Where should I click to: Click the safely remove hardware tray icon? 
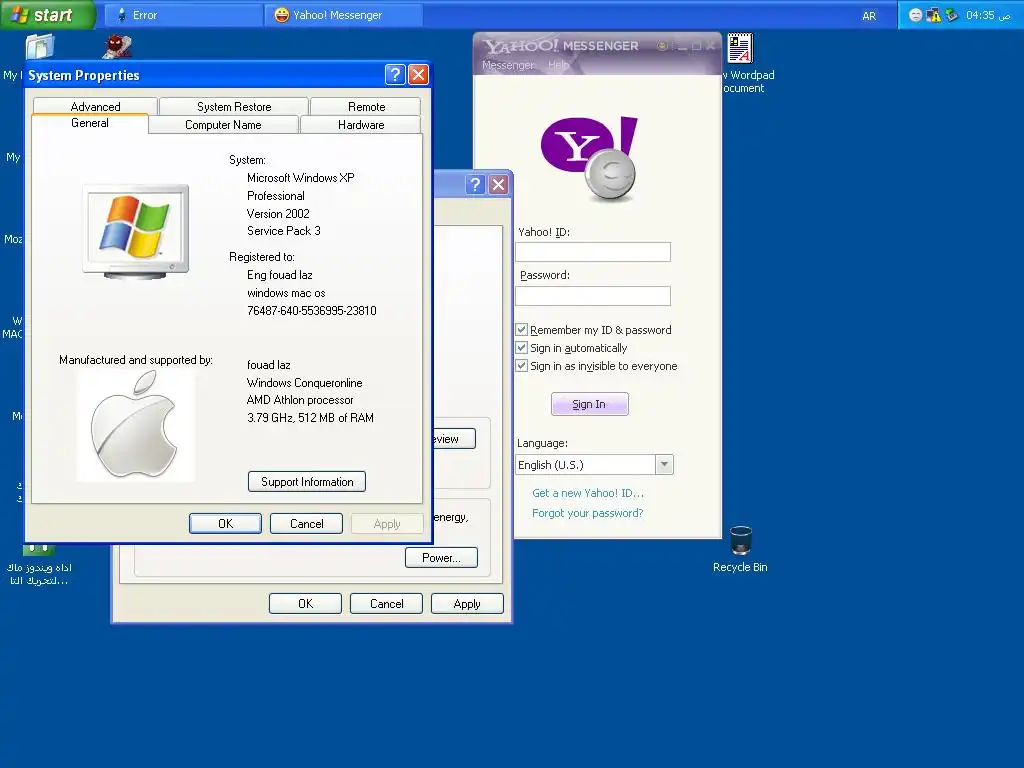(952, 15)
